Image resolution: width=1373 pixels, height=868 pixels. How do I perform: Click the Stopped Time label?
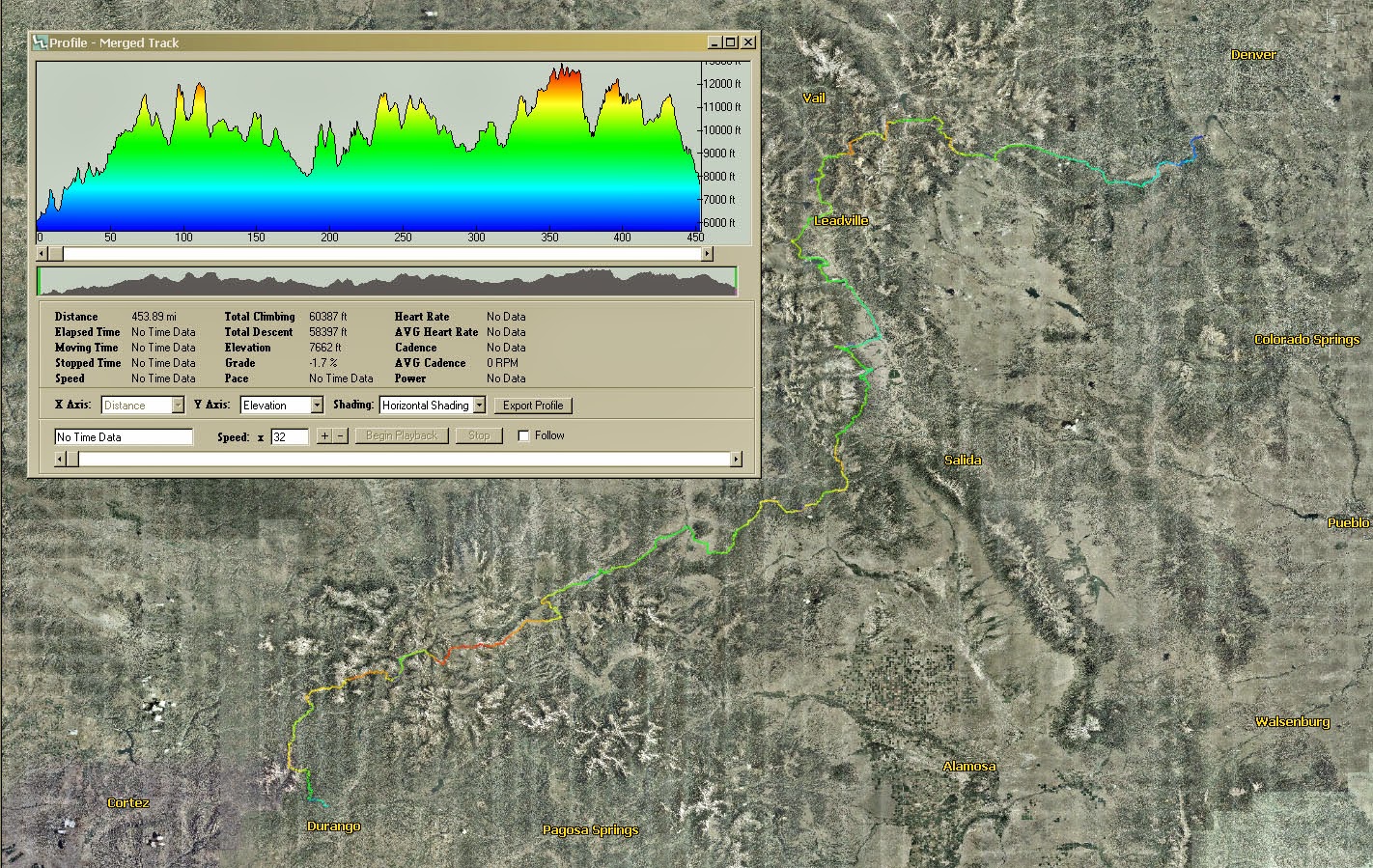click(88, 363)
